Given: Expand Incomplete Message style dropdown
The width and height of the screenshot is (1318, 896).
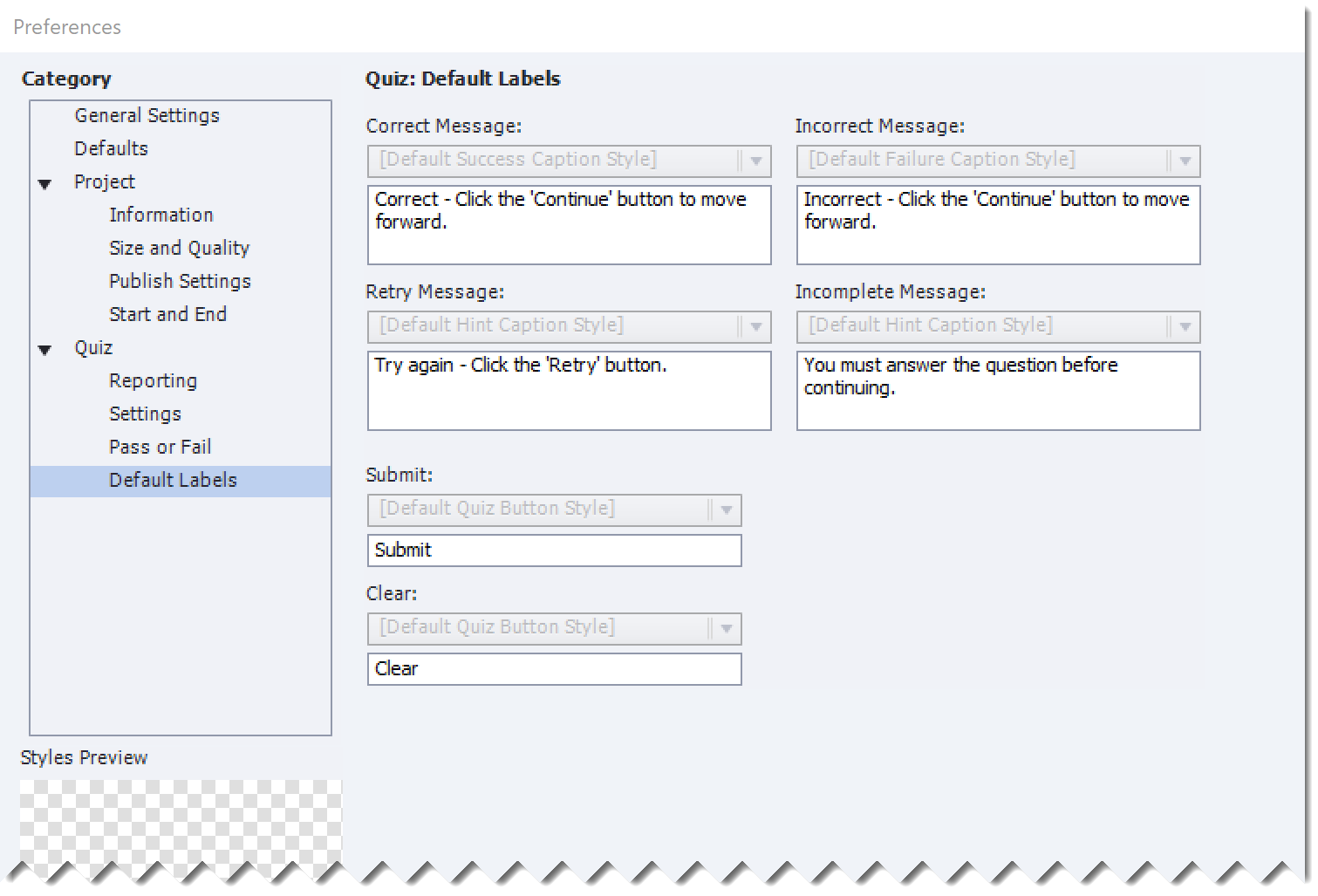Looking at the screenshot, I should pyautogui.click(x=1185, y=326).
